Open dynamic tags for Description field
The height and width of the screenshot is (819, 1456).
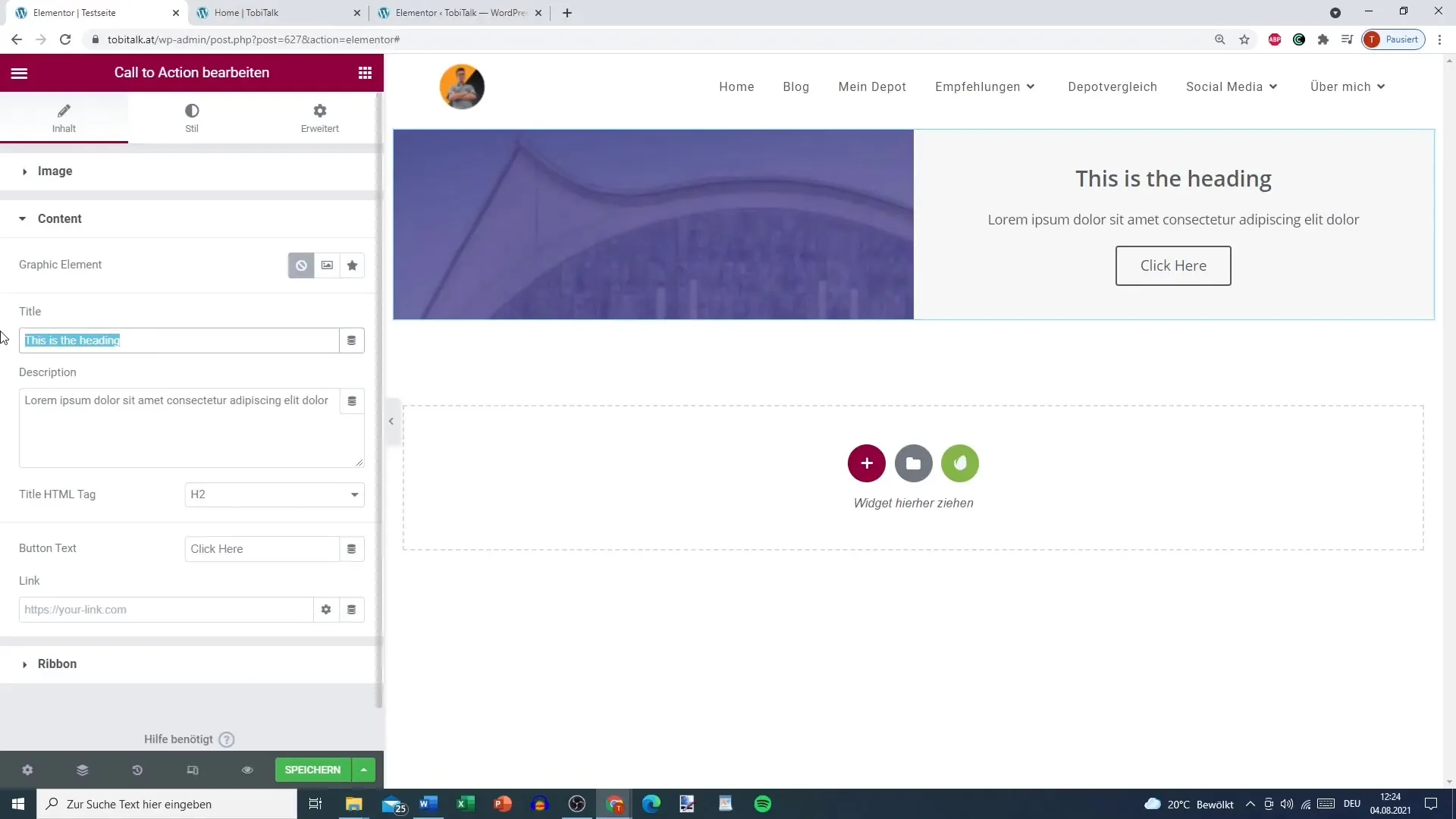click(x=351, y=401)
